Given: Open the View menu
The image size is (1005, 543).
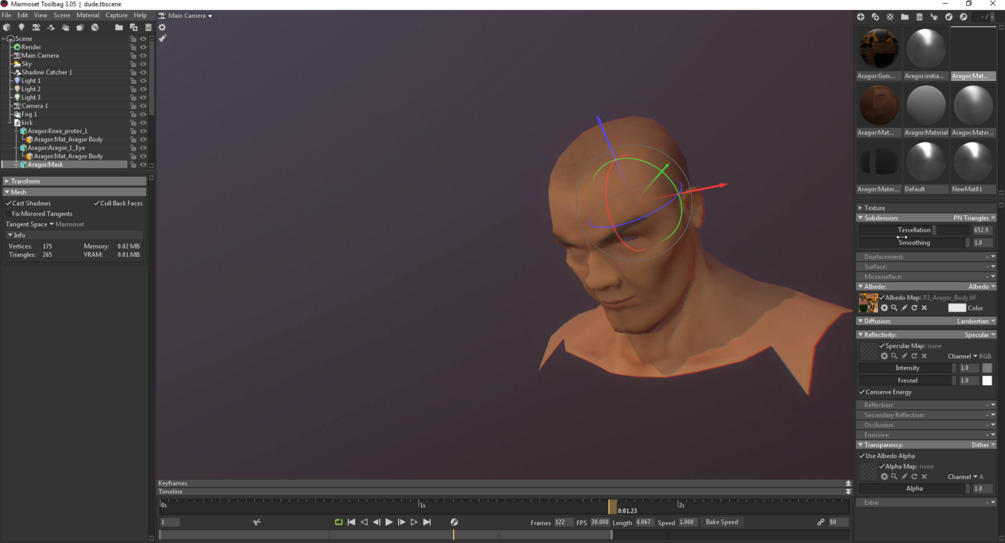Looking at the screenshot, I should pos(40,15).
